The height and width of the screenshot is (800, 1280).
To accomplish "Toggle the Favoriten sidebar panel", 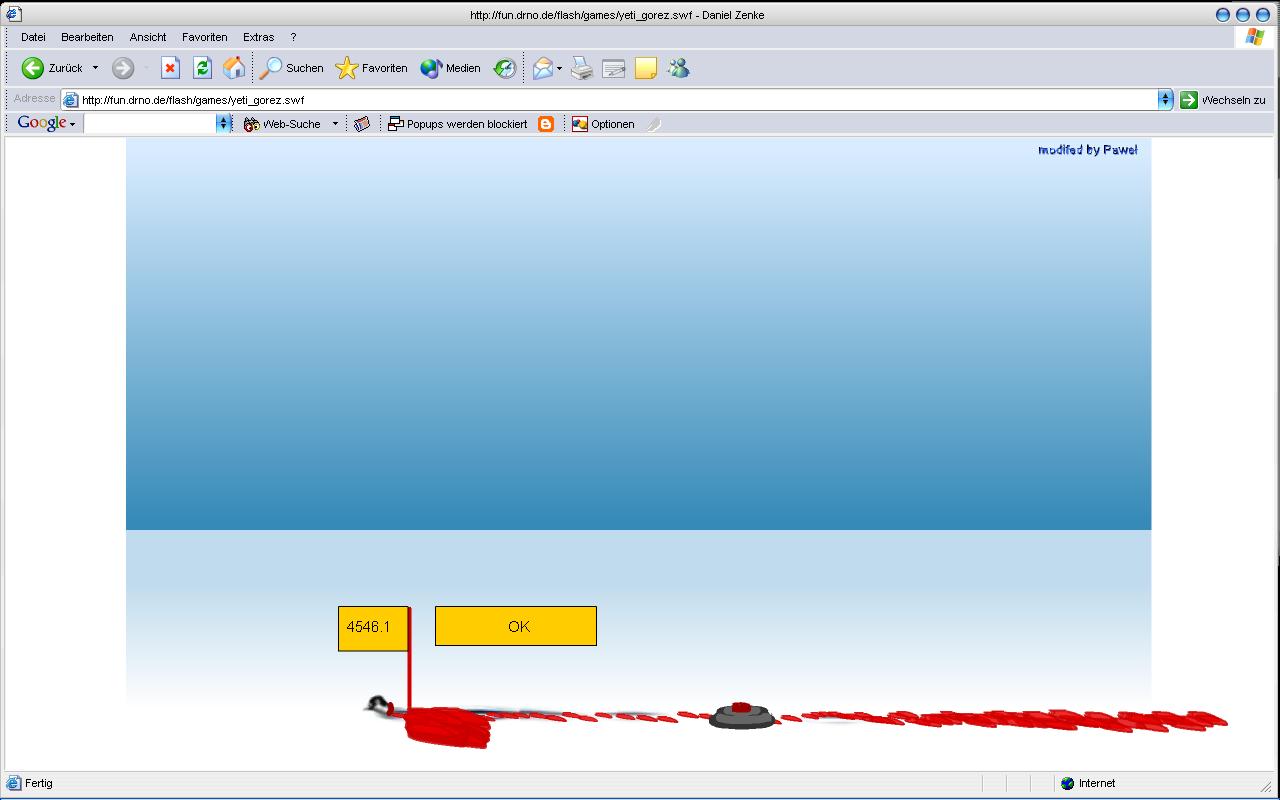I will pyautogui.click(x=372, y=68).
